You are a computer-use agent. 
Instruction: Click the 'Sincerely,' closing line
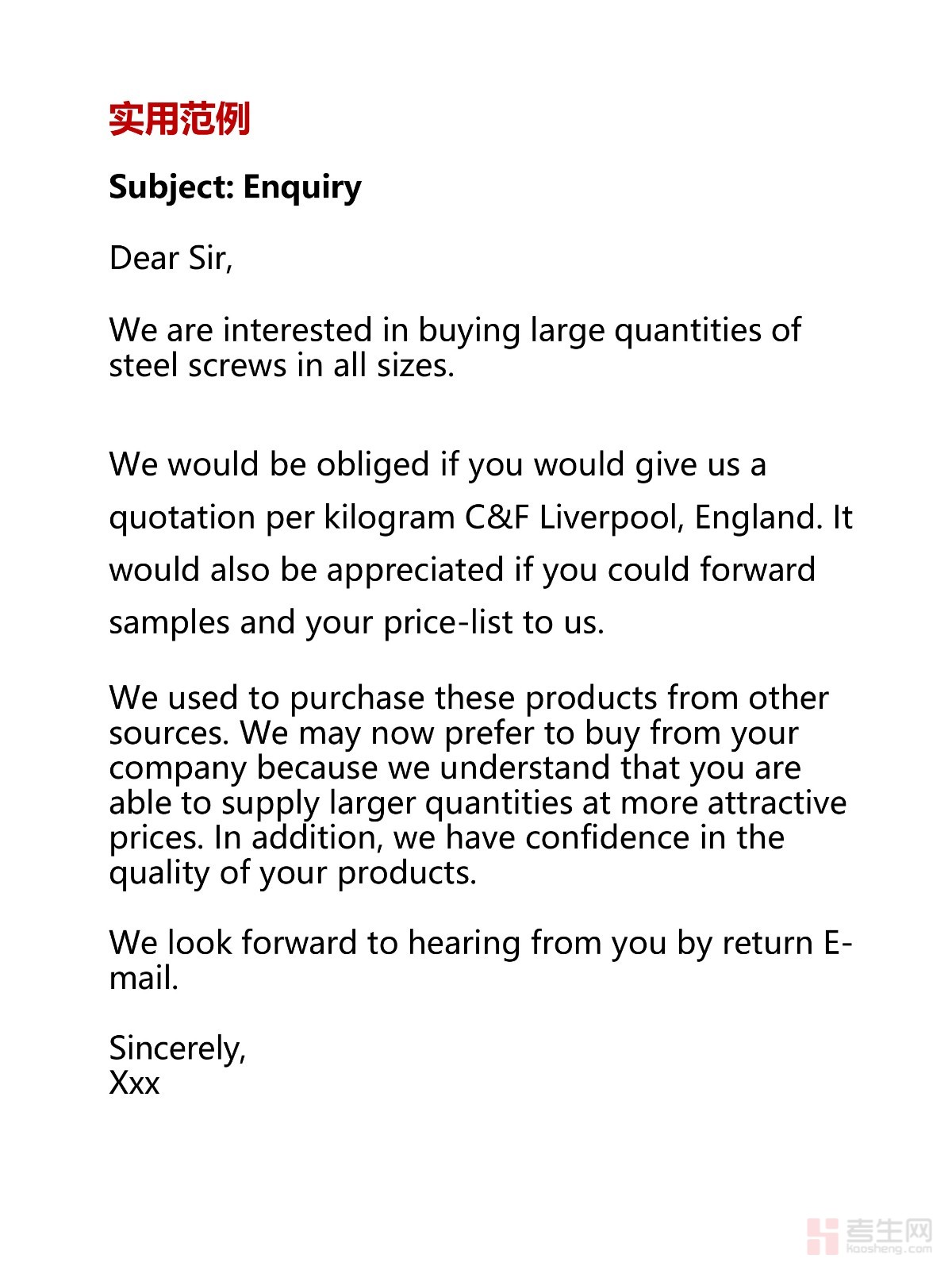178,1049
